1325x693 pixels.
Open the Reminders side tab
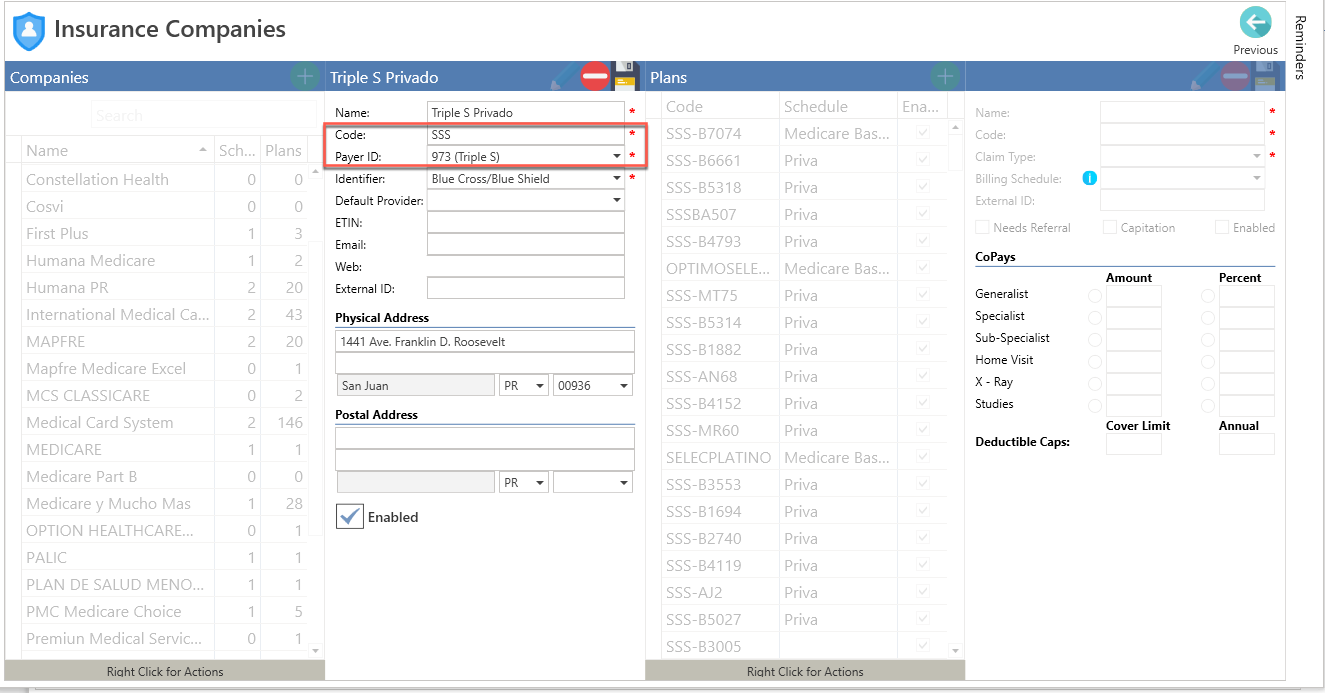tap(1301, 47)
